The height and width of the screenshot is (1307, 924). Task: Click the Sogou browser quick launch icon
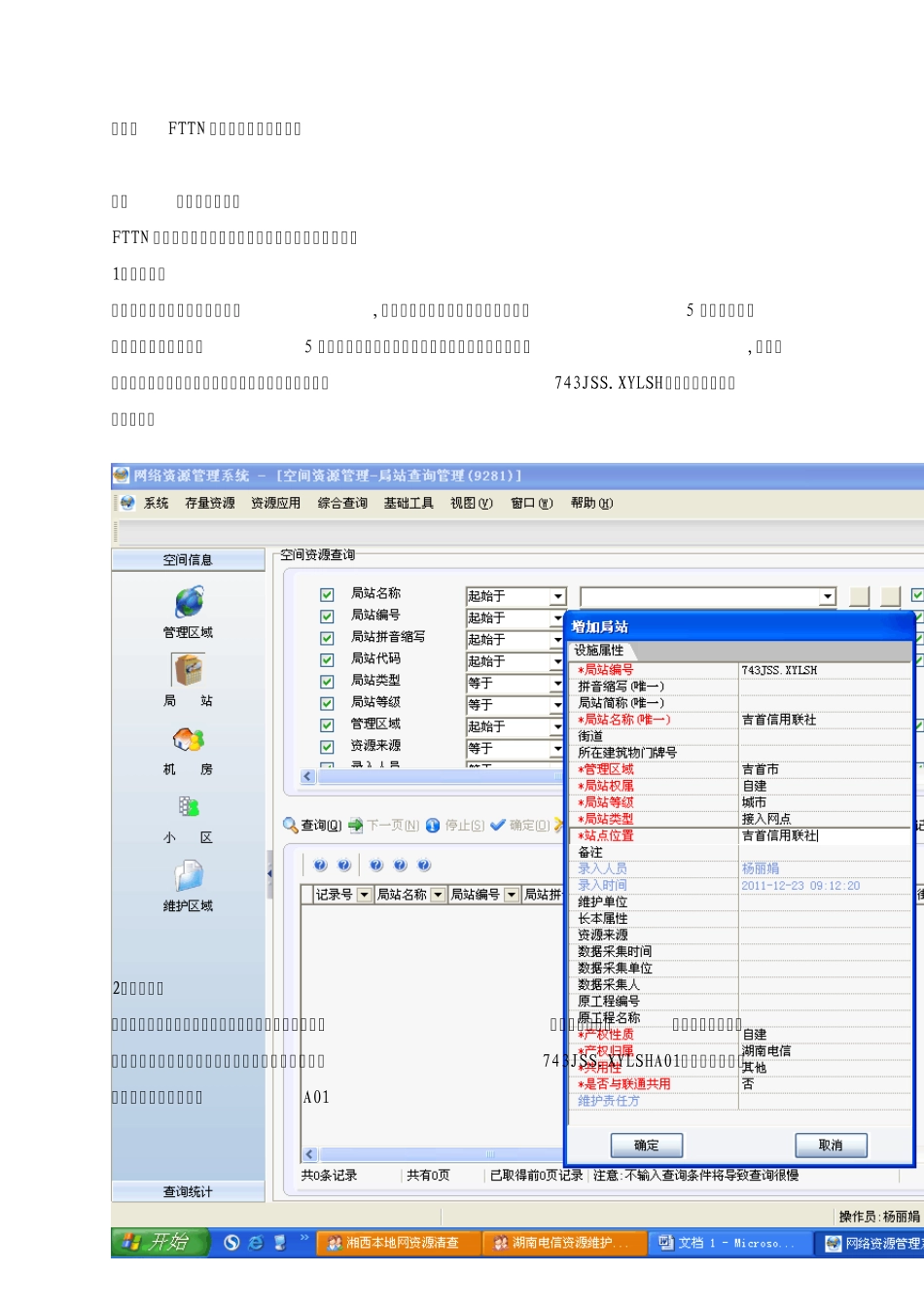click(x=231, y=1243)
